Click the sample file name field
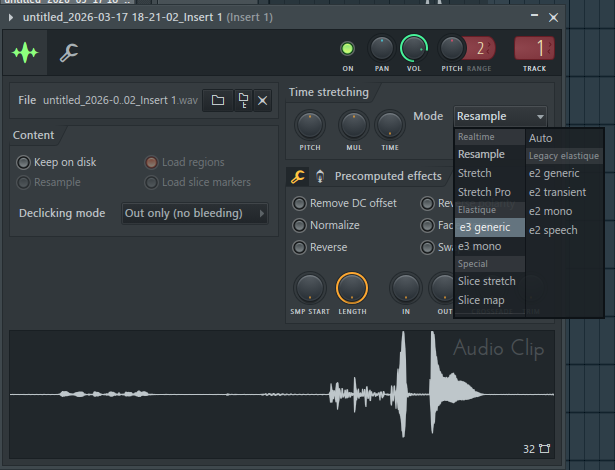Screen dimensions: 615x470 (x=120, y=100)
